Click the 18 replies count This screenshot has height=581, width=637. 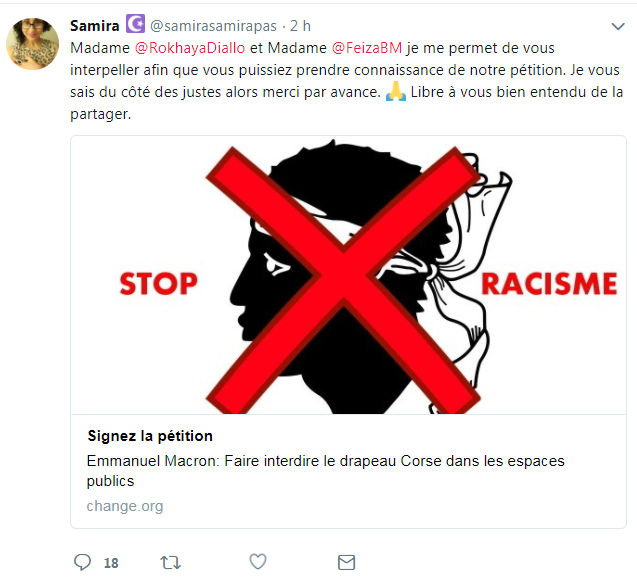(111, 563)
